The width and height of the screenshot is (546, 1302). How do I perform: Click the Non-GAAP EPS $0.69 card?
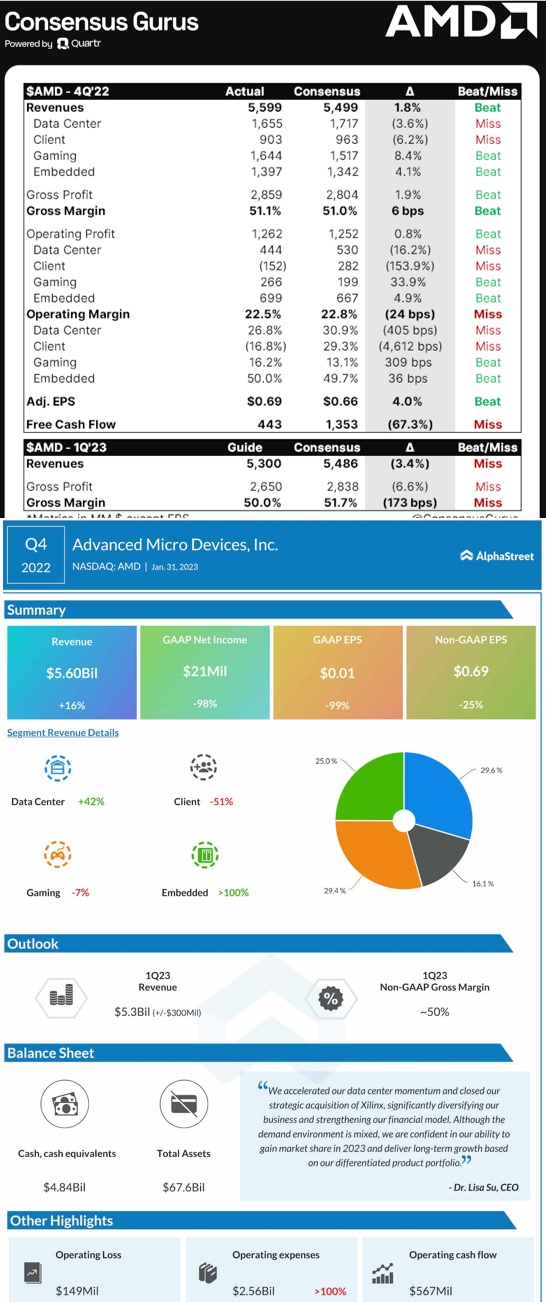pos(472,672)
